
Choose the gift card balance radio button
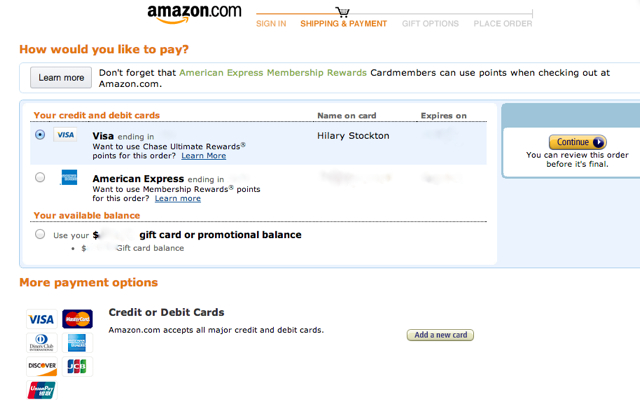tap(40, 234)
